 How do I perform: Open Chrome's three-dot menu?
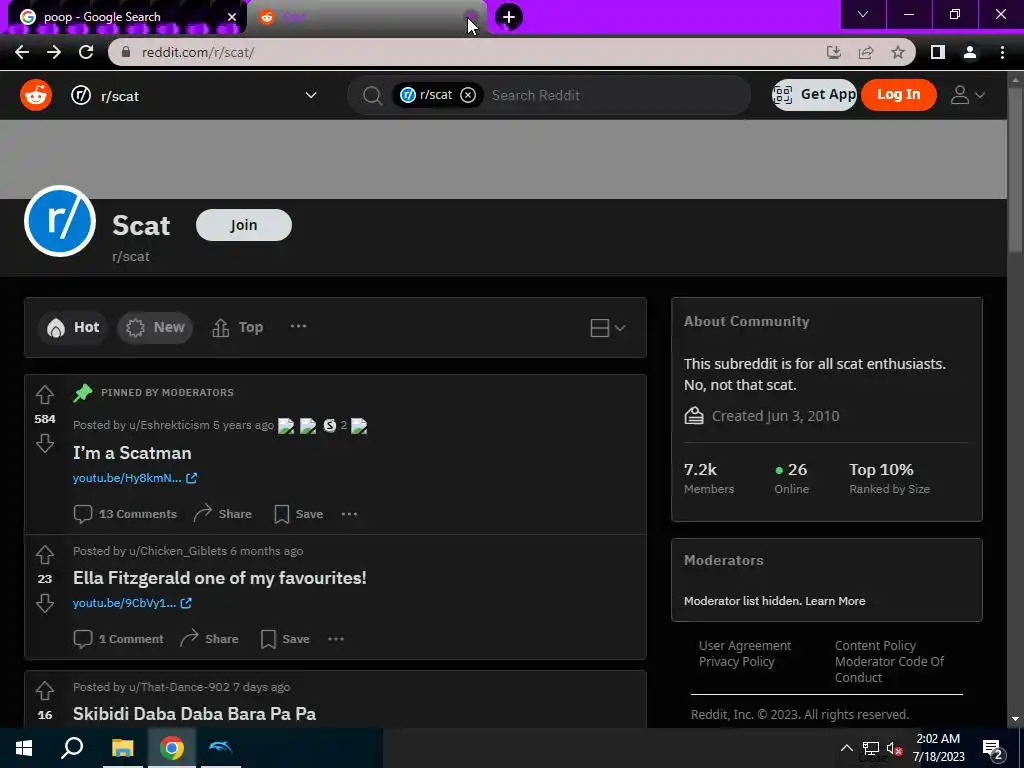[1002, 52]
